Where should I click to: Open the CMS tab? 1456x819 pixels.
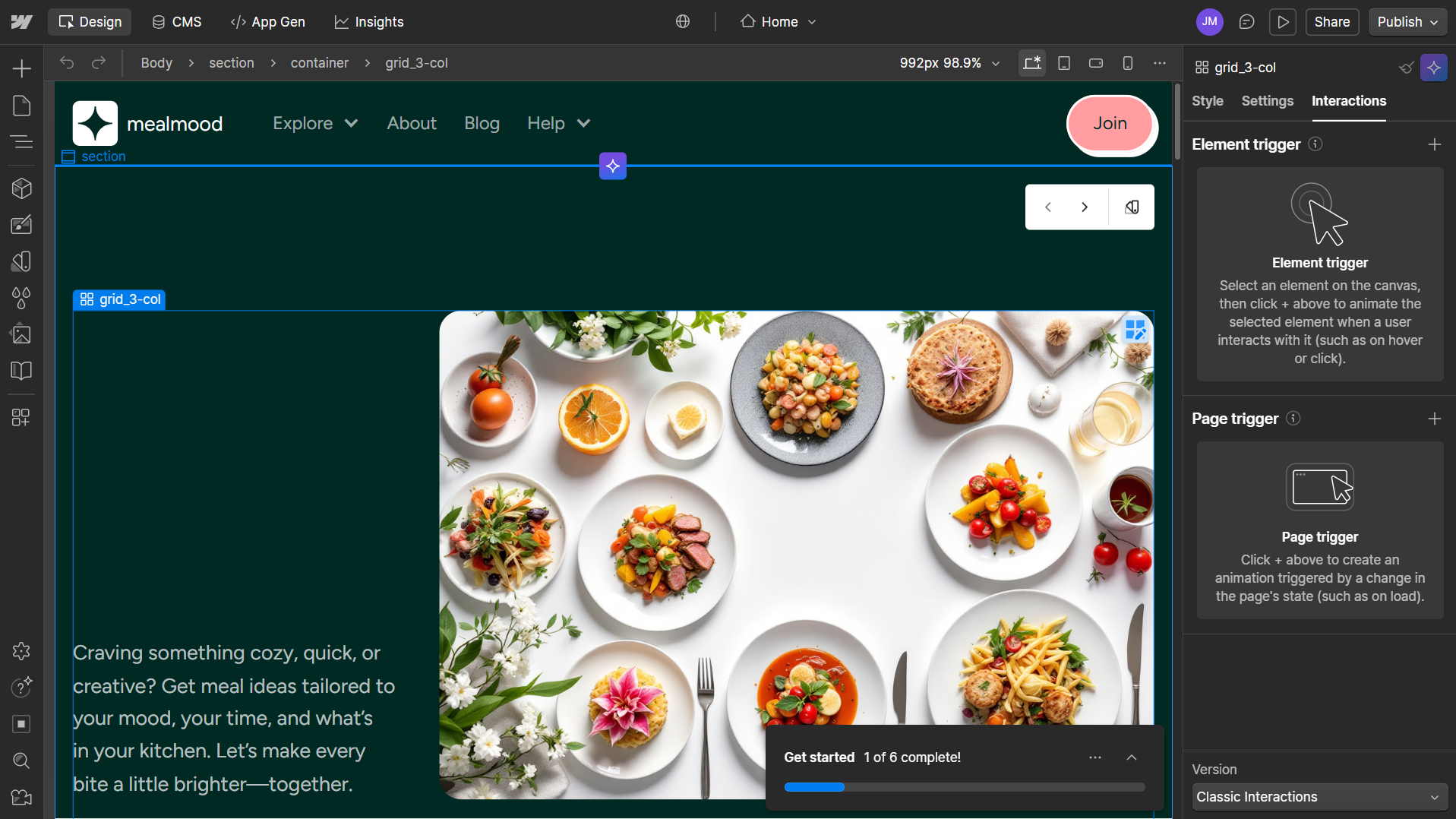point(177,22)
